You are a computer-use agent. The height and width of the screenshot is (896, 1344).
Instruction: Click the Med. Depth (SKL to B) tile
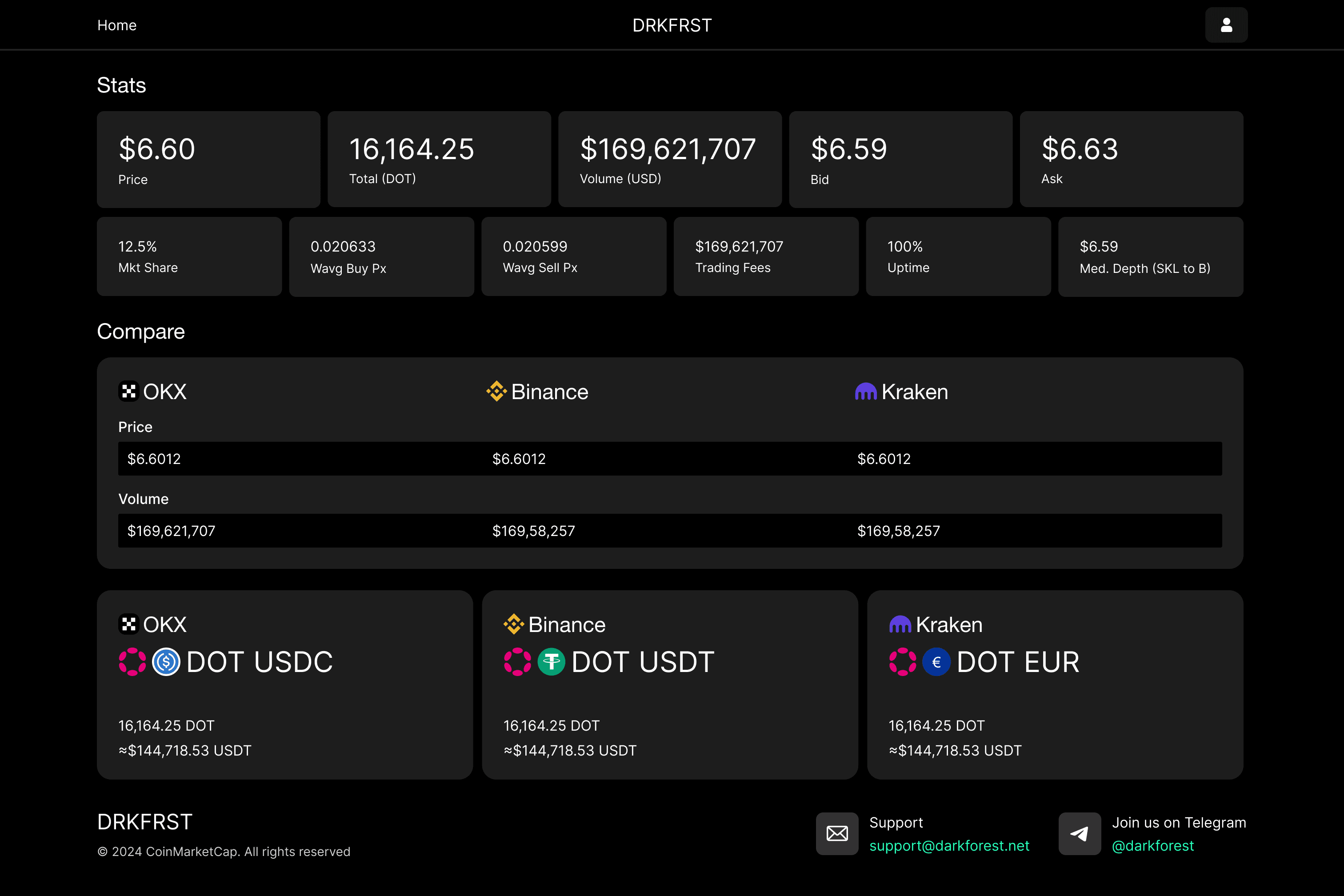pyautogui.click(x=1151, y=256)
